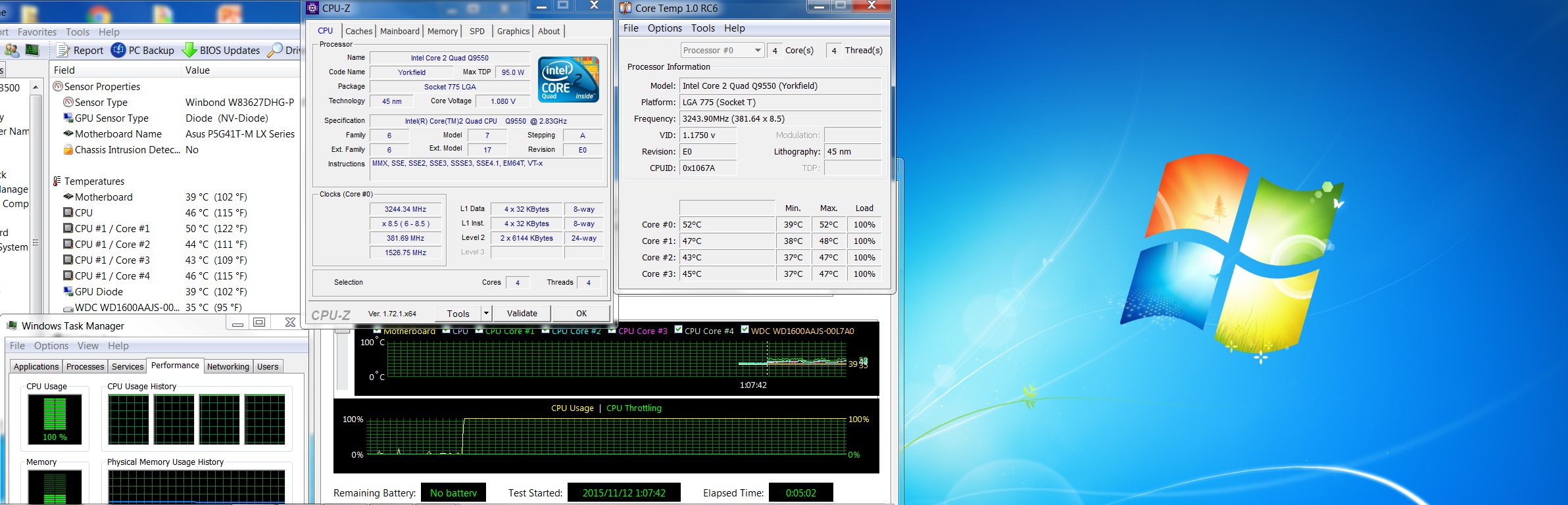Switch to the Mainboard tab in CPU-Z
Viewport: 1568px width, 505px height.
click(x=399, y=31)
